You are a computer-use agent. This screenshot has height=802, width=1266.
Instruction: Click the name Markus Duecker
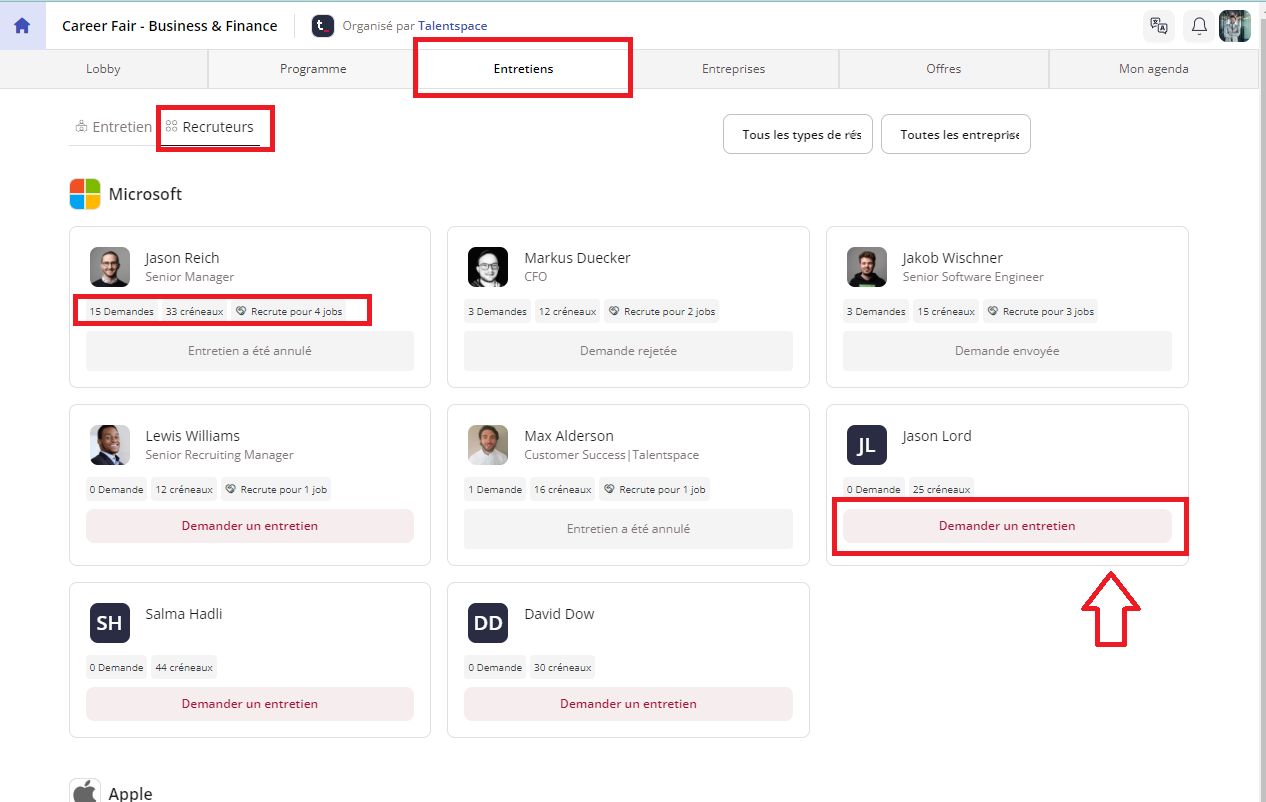point(577,258)
